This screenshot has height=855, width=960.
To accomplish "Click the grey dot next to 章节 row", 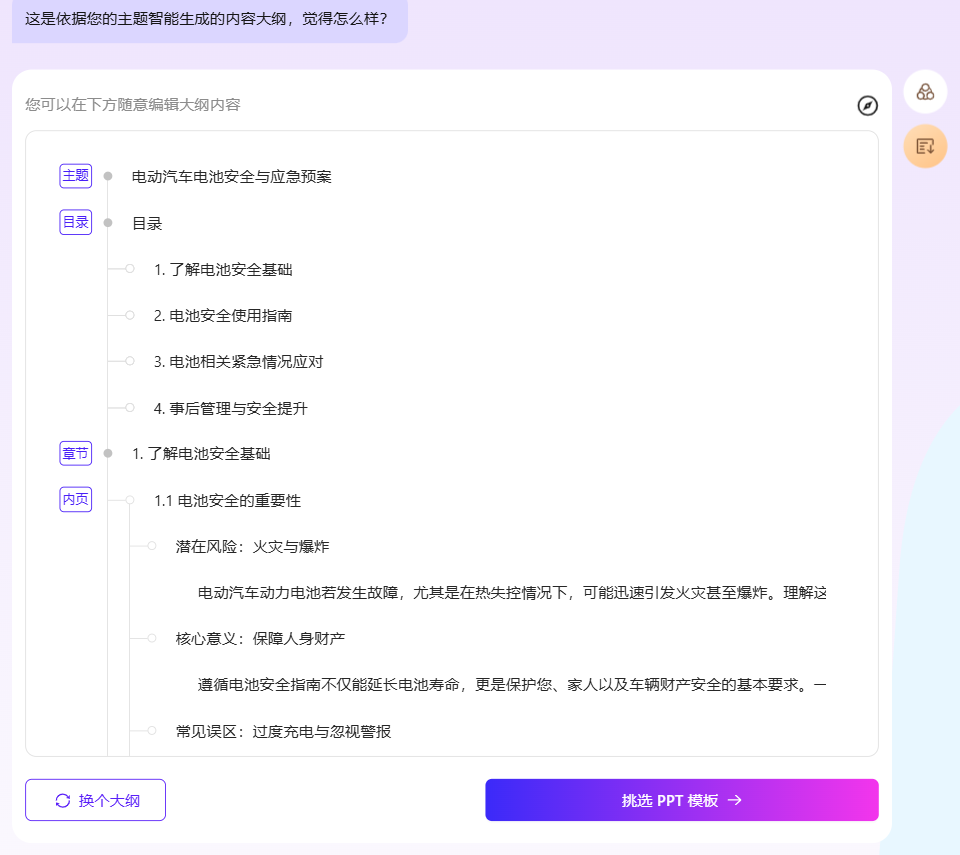I will click(108, 453).
